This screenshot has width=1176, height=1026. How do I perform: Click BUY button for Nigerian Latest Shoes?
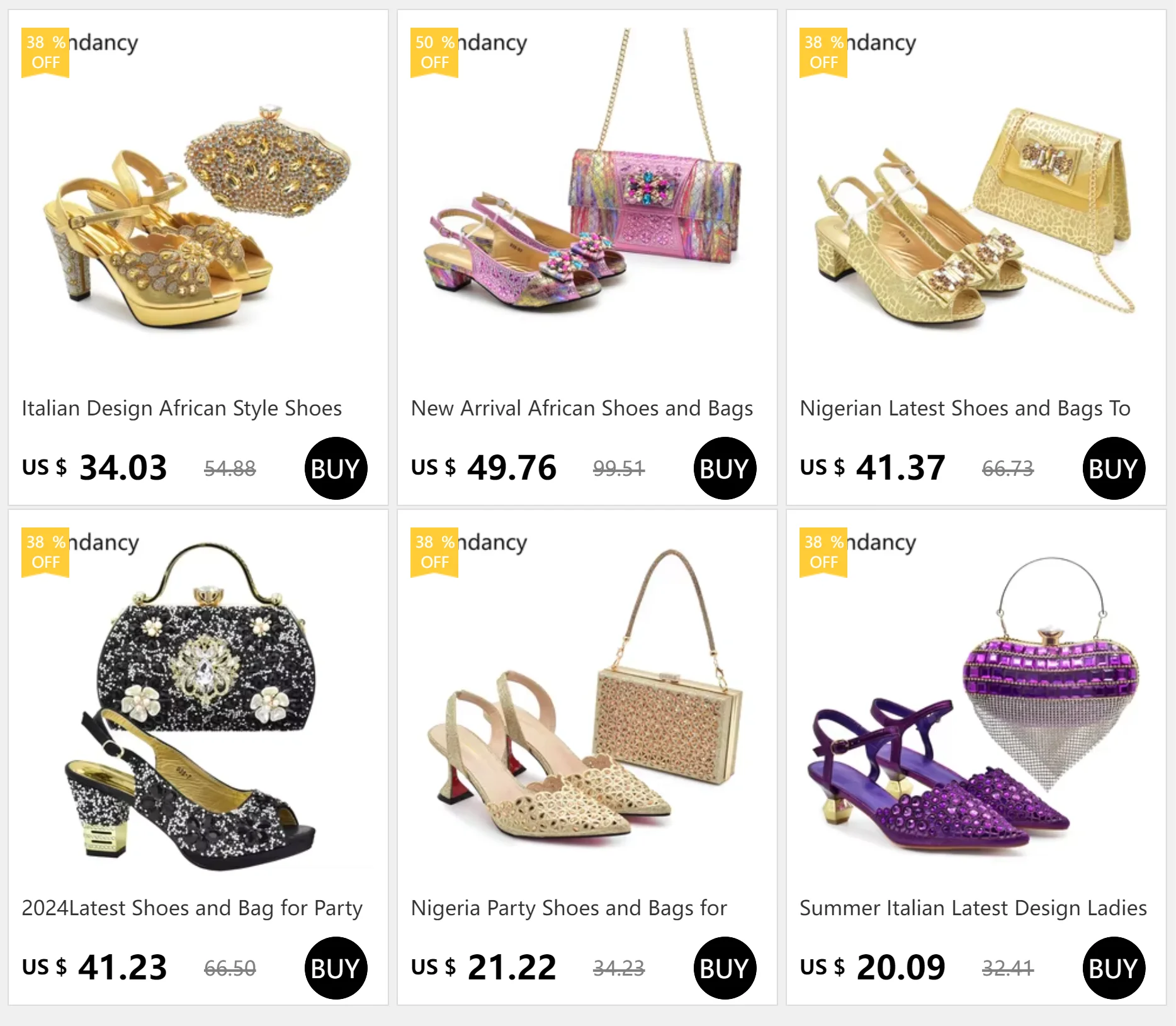[1114, 468]
